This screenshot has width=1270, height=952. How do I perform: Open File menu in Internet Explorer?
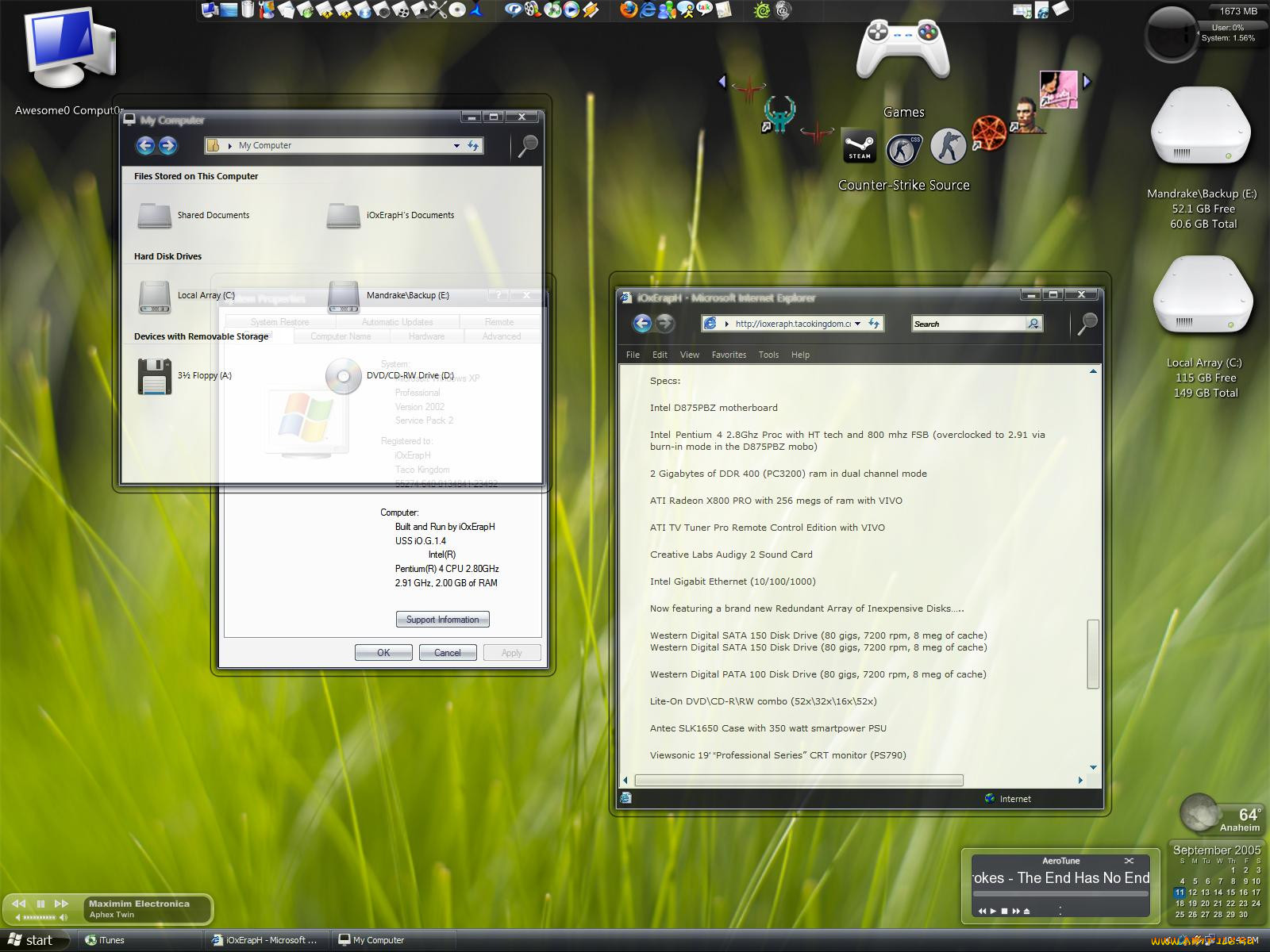tap(633, 355)
